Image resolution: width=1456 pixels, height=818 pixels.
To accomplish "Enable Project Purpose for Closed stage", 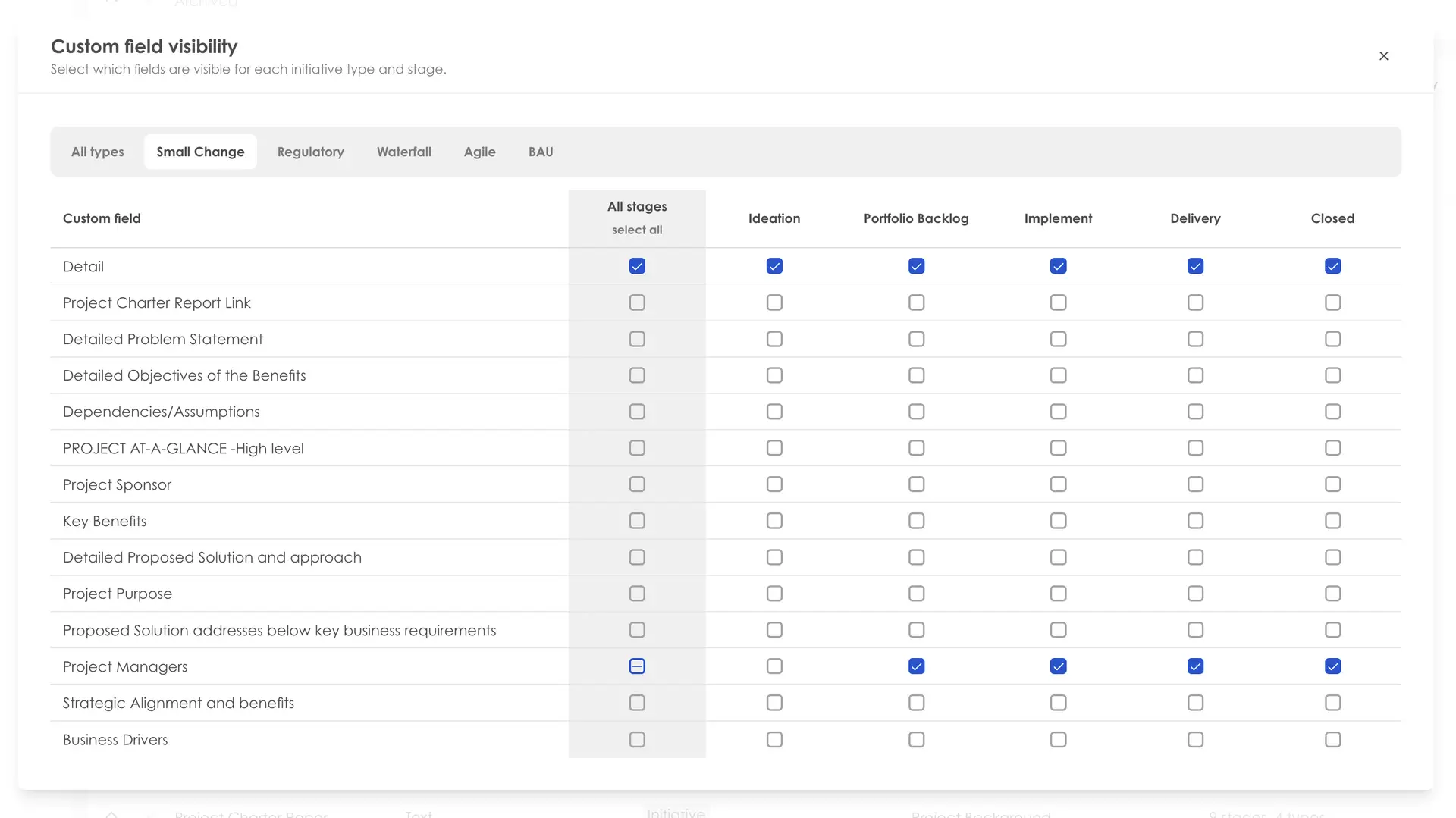I will (x=1333, y=594).
